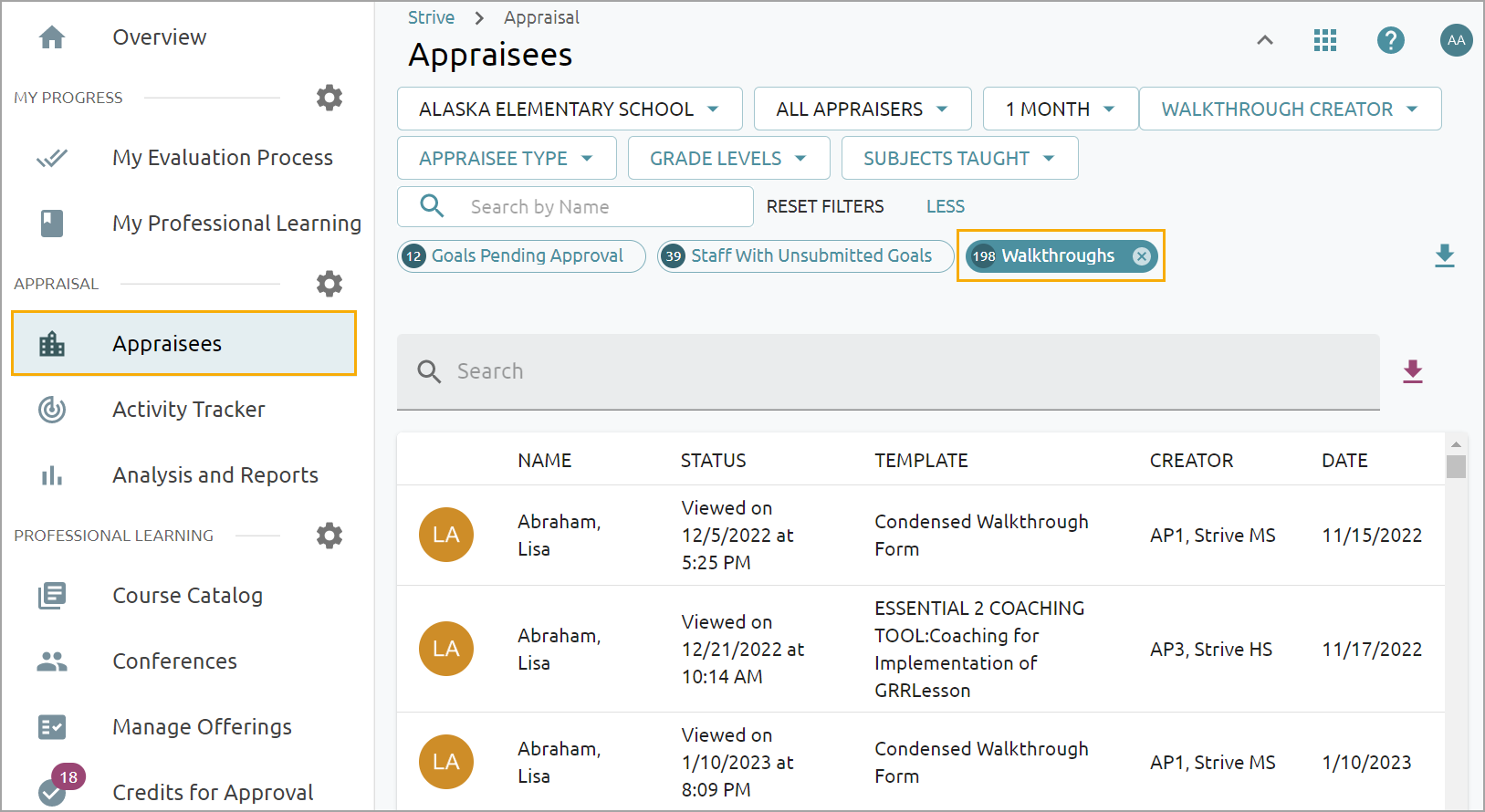Viewport: 1485px width, 812px height.
Task: Open the Appraisee Type dropdown
Action: point(507,158)
